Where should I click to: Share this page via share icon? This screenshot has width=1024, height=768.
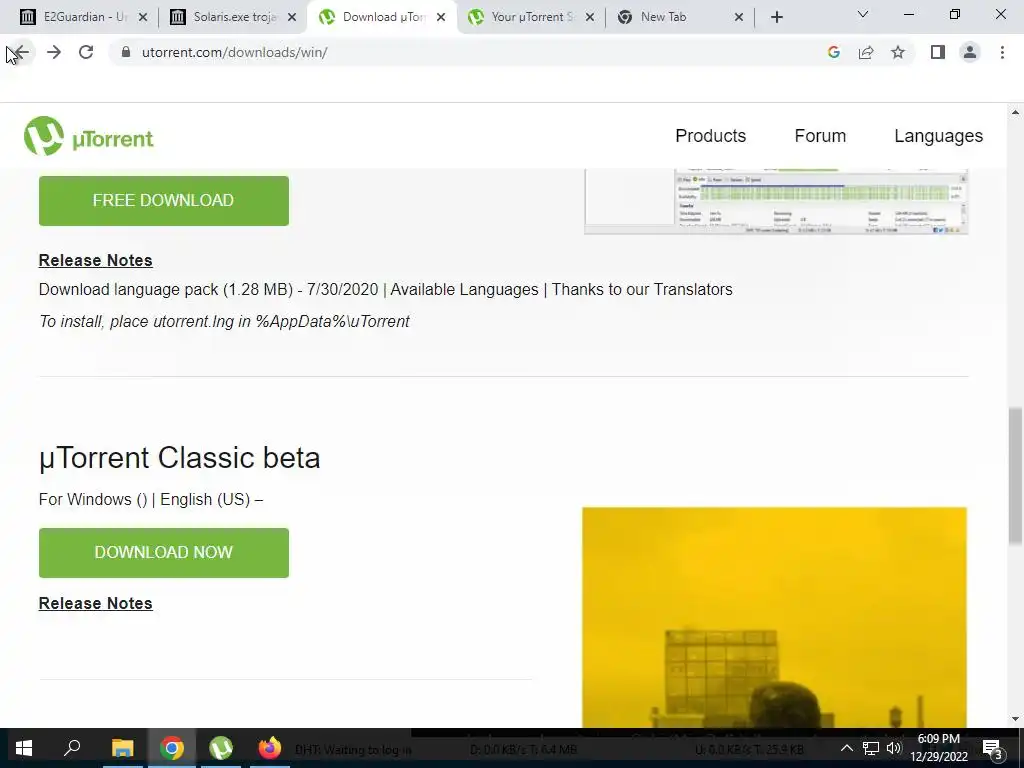click(x=866, y=52)
